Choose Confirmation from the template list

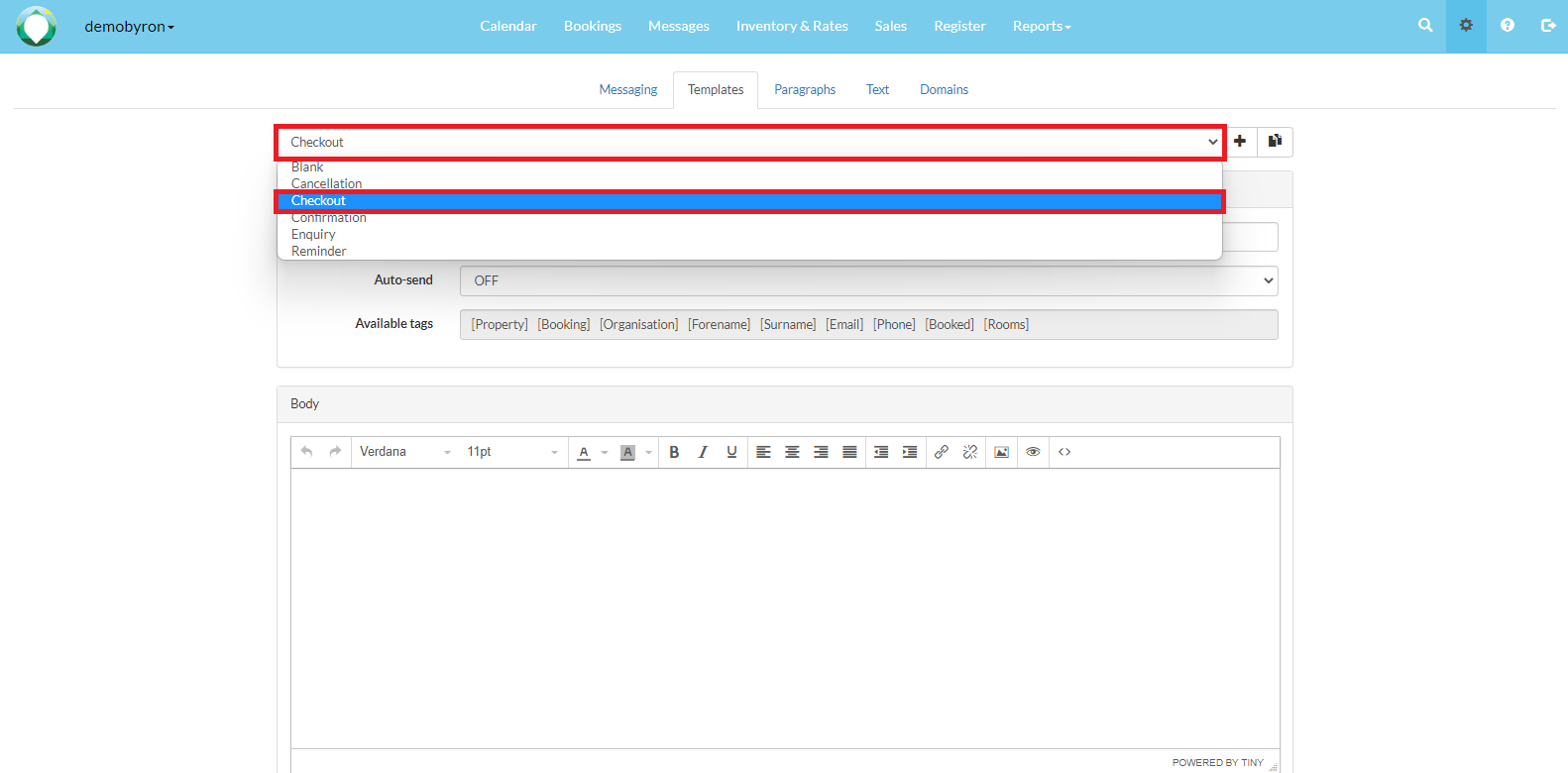tap(749, 217)
